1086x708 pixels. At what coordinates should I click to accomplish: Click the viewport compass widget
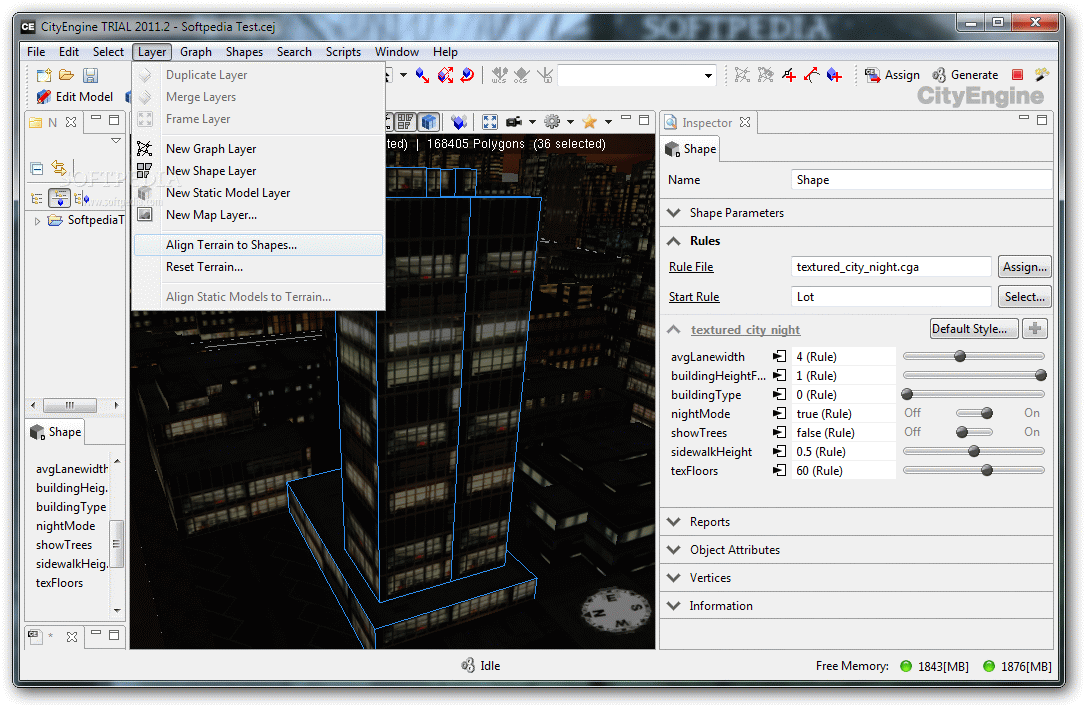pyautogui.click(x=616, y=610)
